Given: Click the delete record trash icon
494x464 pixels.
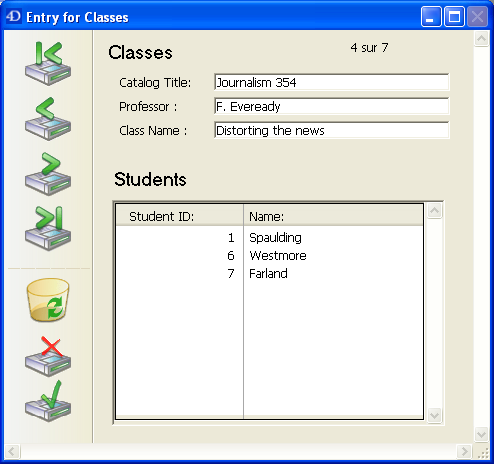Looking at the screenshot, I should (x=48, y=300).
